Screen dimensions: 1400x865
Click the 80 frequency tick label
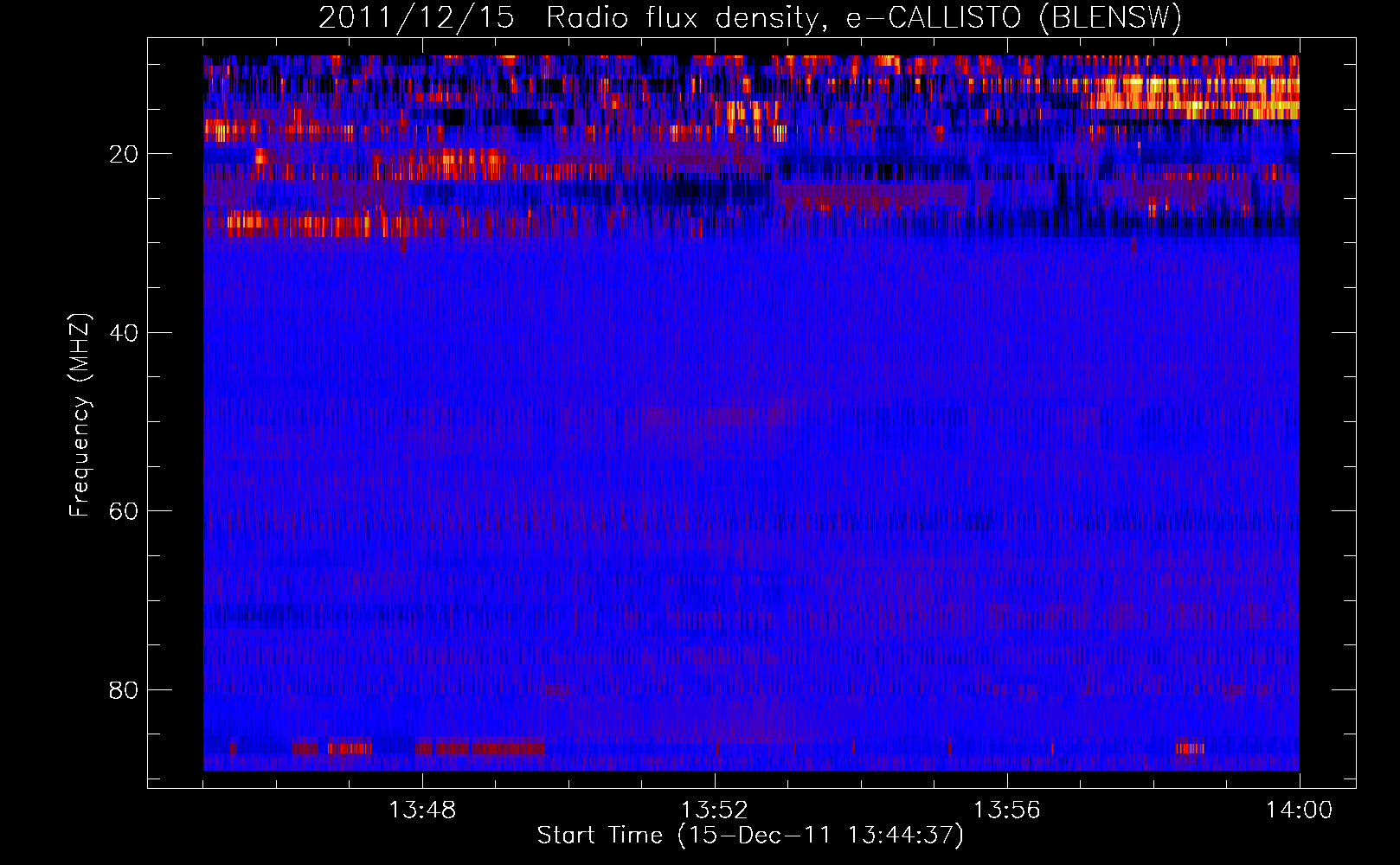click(123, 690)
